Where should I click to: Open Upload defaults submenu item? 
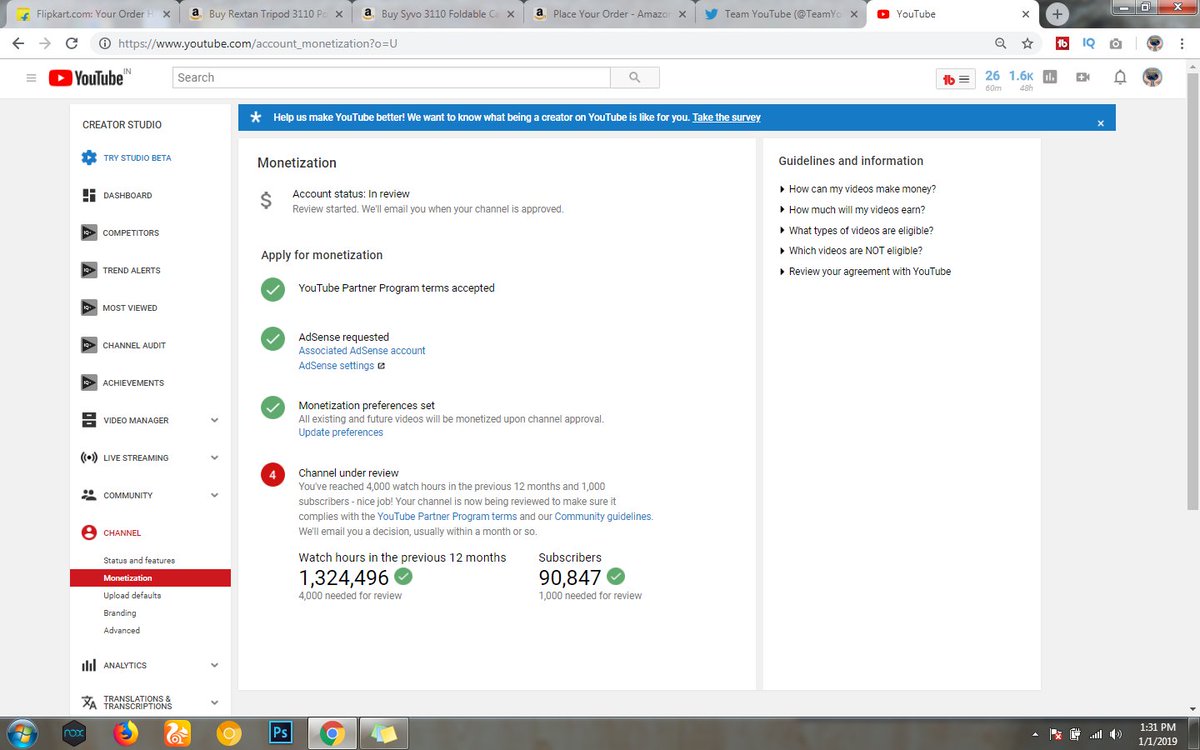pos(132,596)
